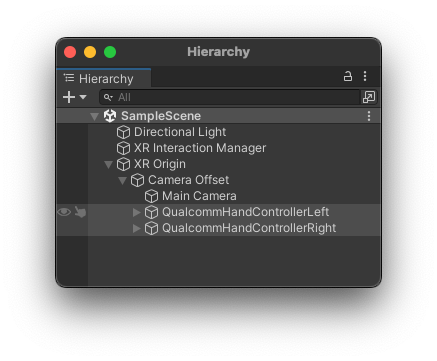Click the Unity logo next to SampleScene

(x=110, y=116)
